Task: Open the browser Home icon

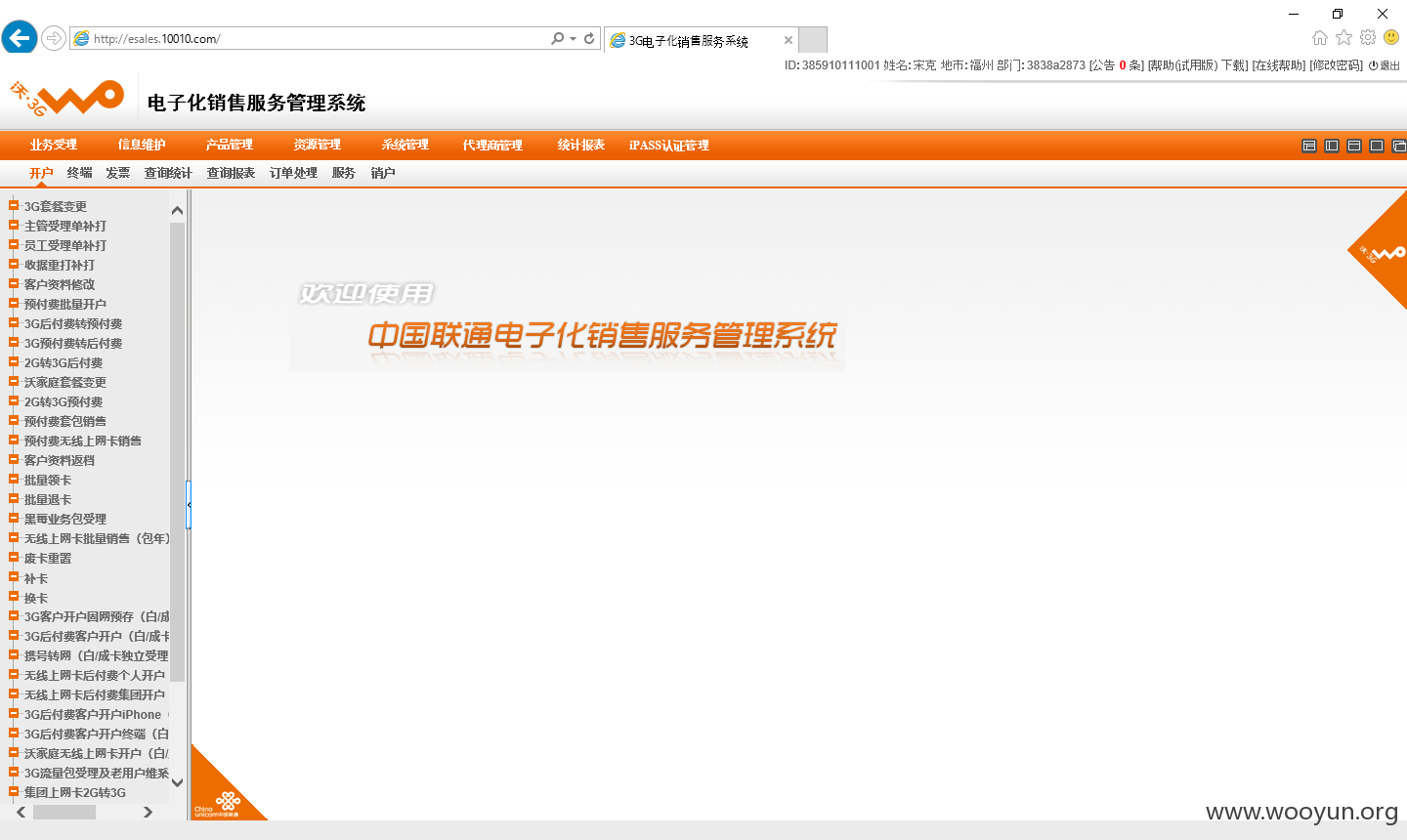Action: [x=1320, y=37]
